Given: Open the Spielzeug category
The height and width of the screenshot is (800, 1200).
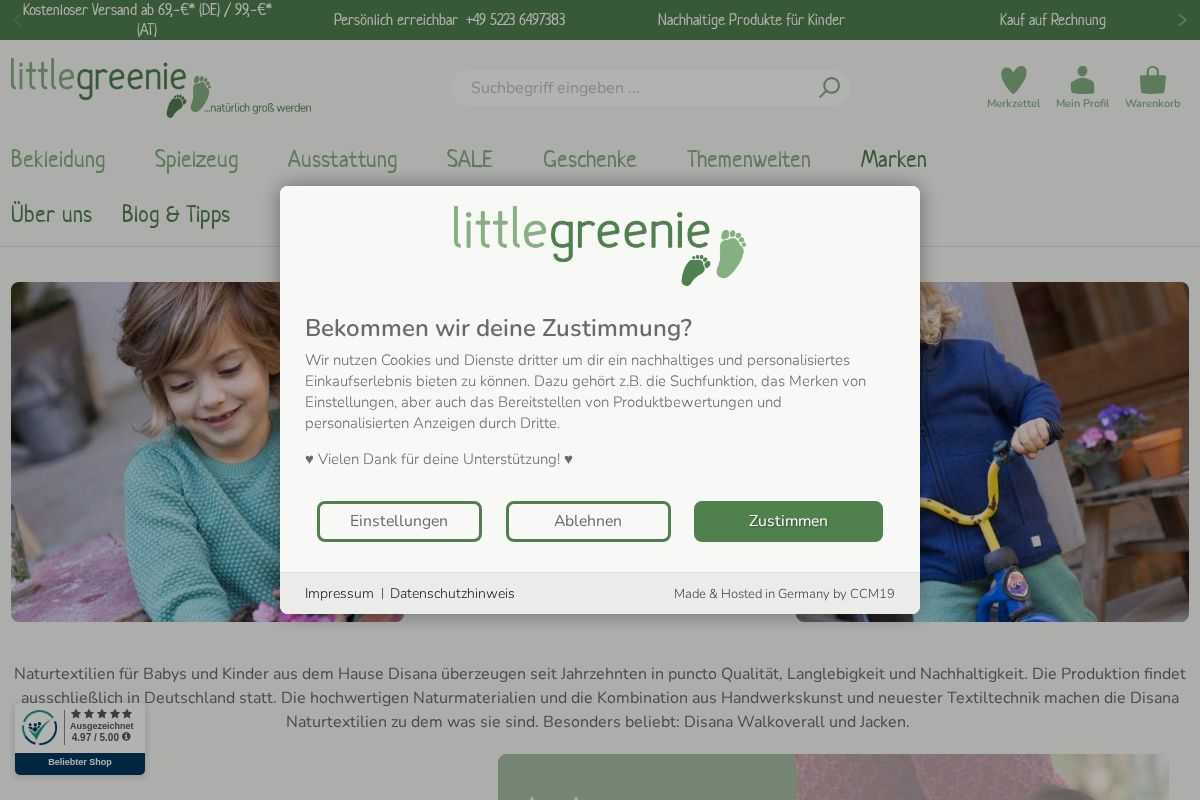Looking at the screenshot, I should (x=196, y=159).
